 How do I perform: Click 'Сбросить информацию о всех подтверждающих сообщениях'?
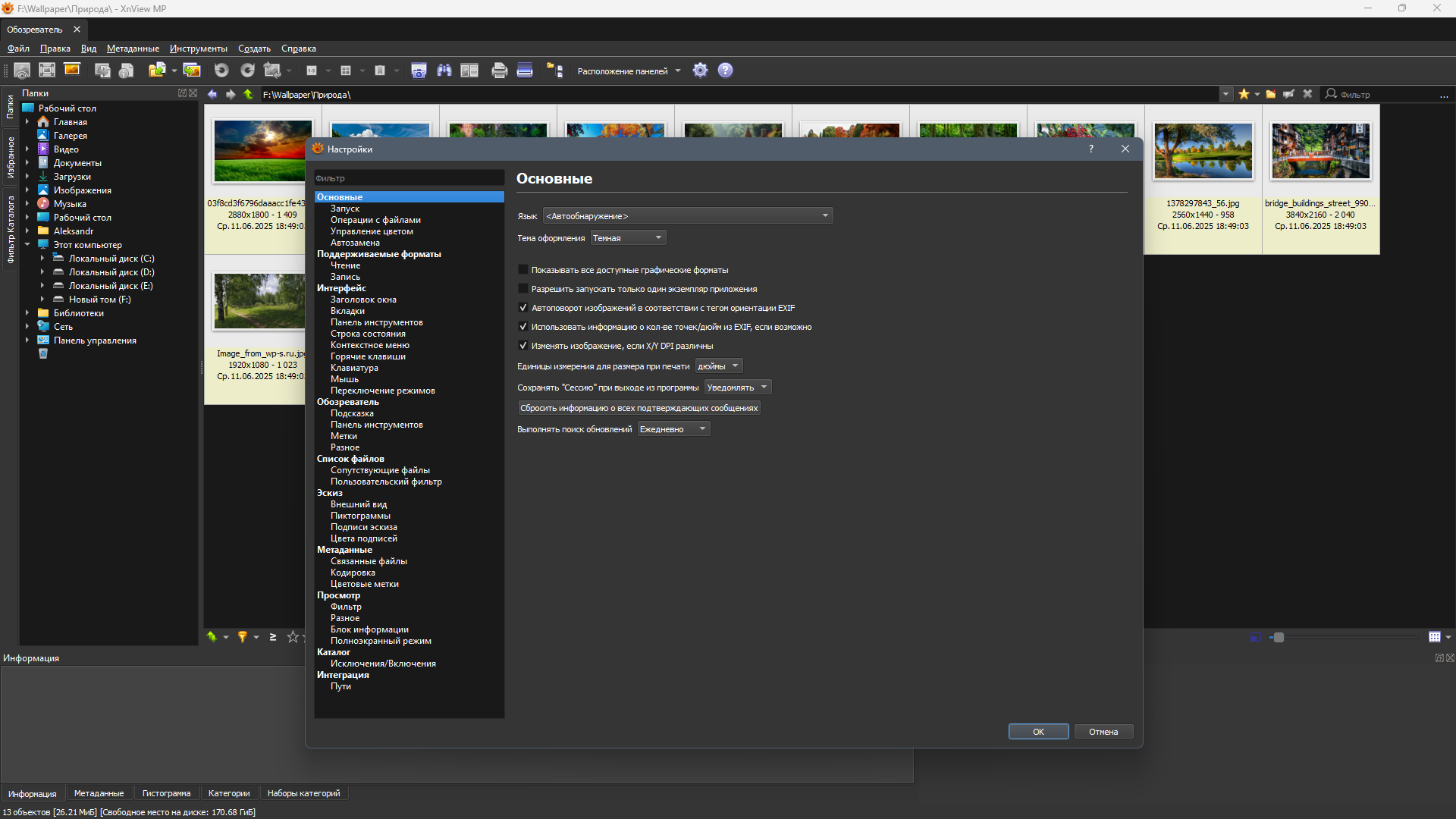click(x=639, y=408)
